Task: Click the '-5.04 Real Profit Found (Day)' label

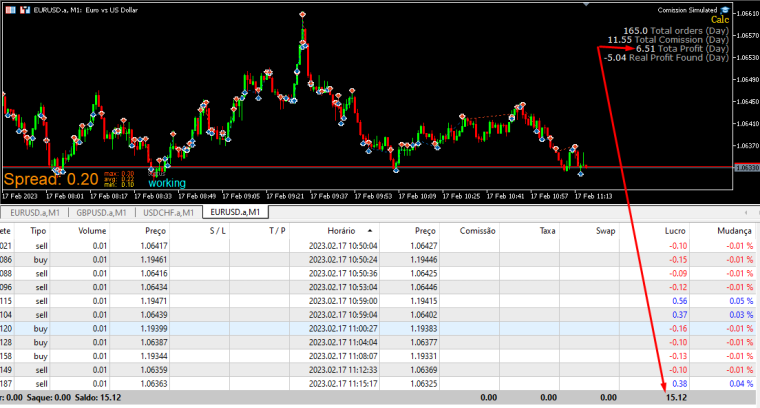Action: pos(666,58)
